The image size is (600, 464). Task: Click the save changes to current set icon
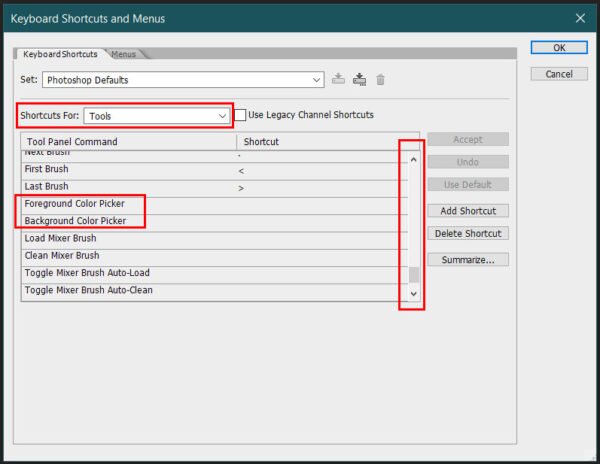click(338, 79)
